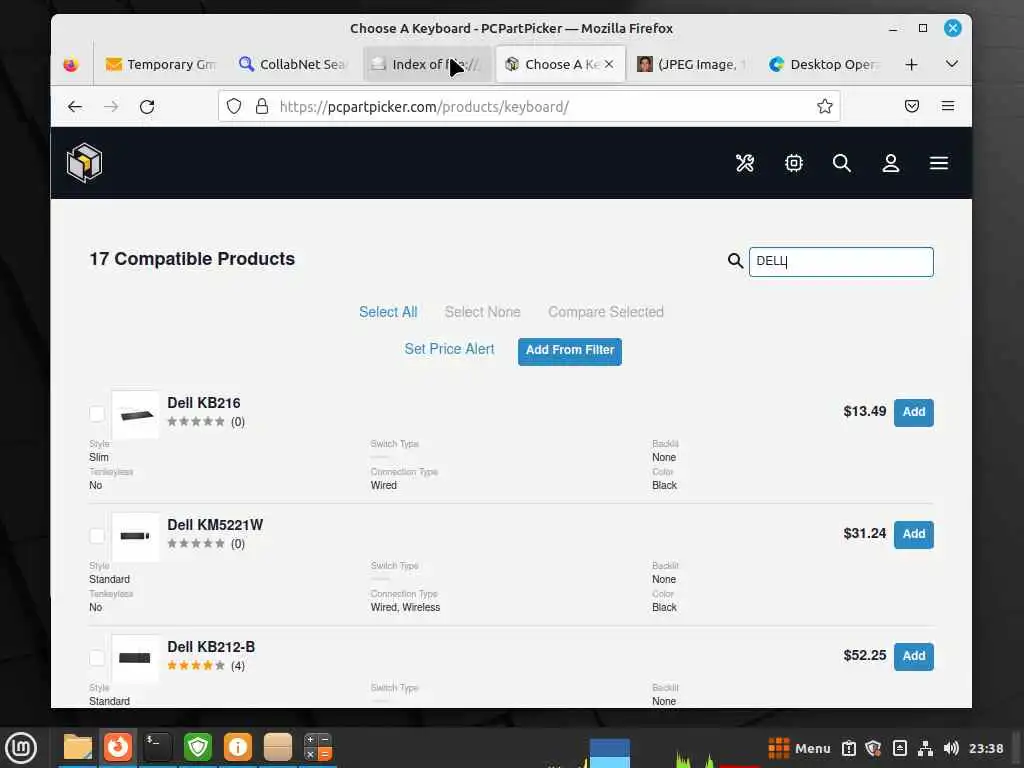Close the Choose A Keyboard tab
Viewport: 1024px width, 768px height.
(x=609, y=64)
